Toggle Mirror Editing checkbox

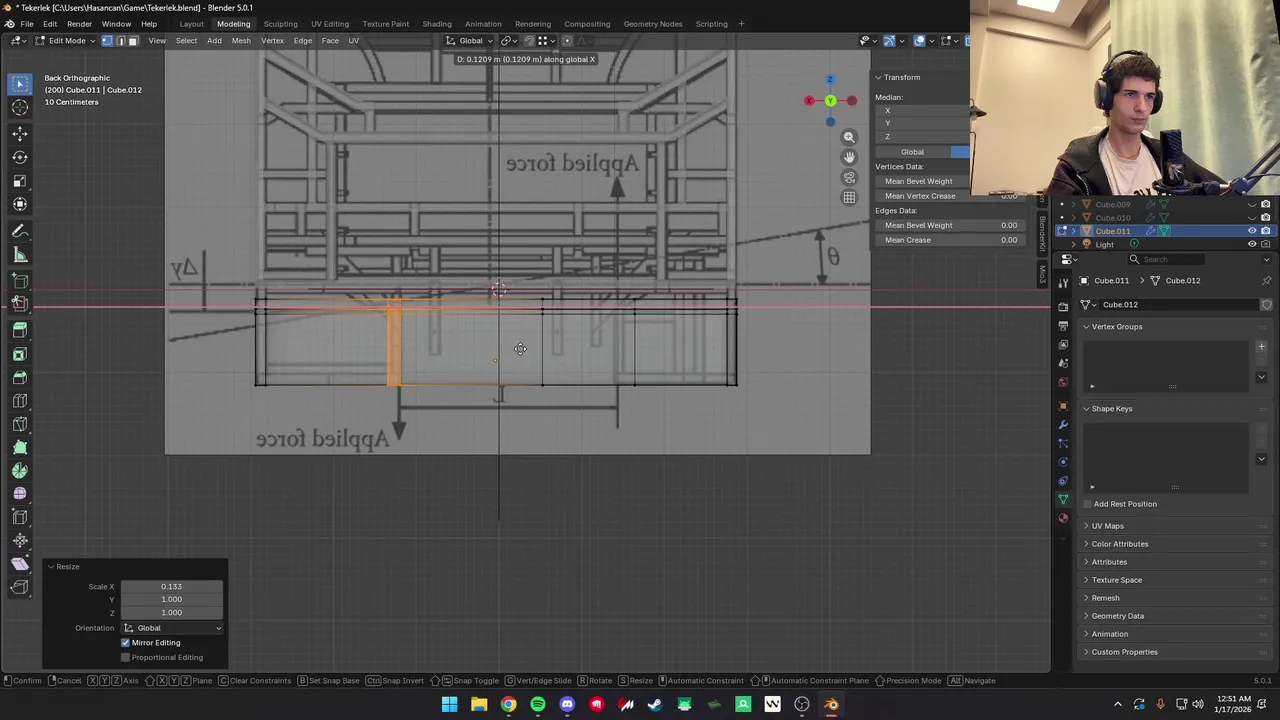pos(126,642)
